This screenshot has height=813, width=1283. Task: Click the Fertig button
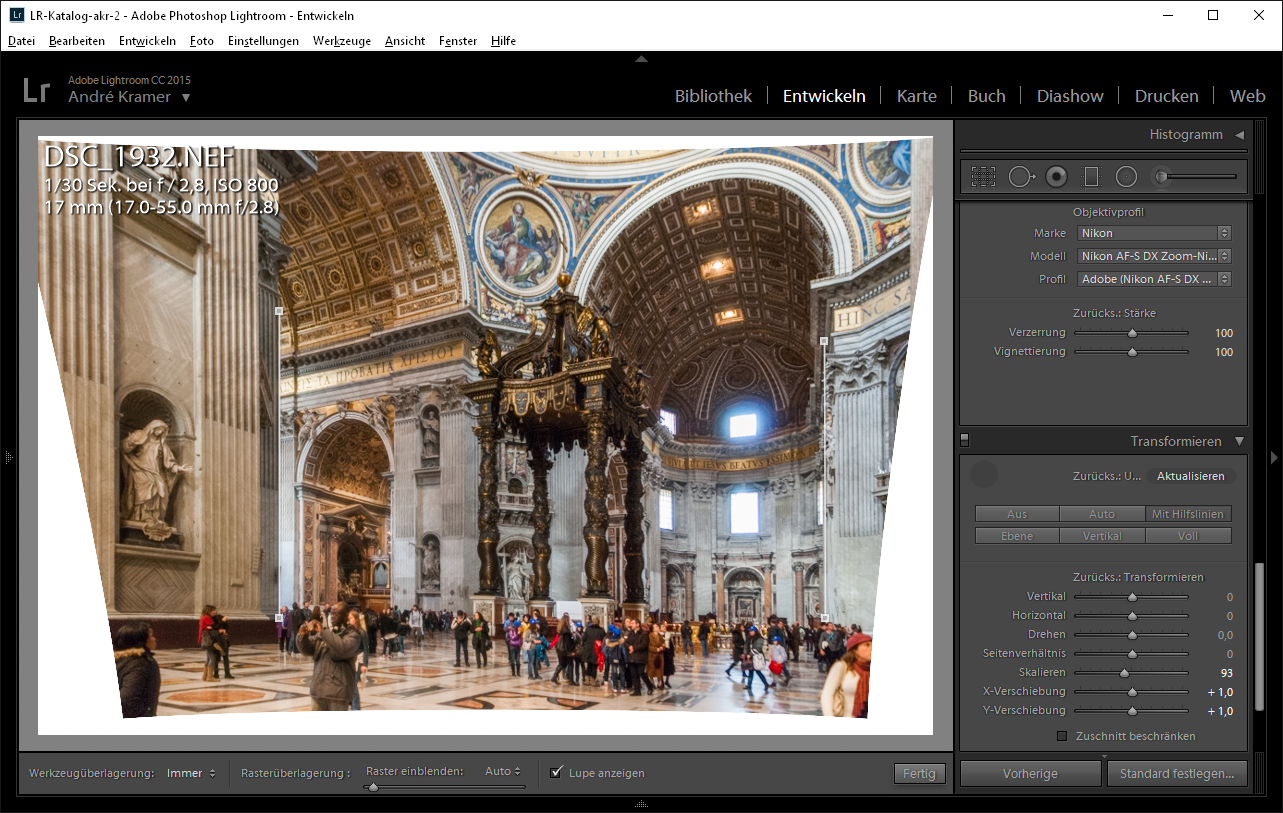(x=919, y=773)
